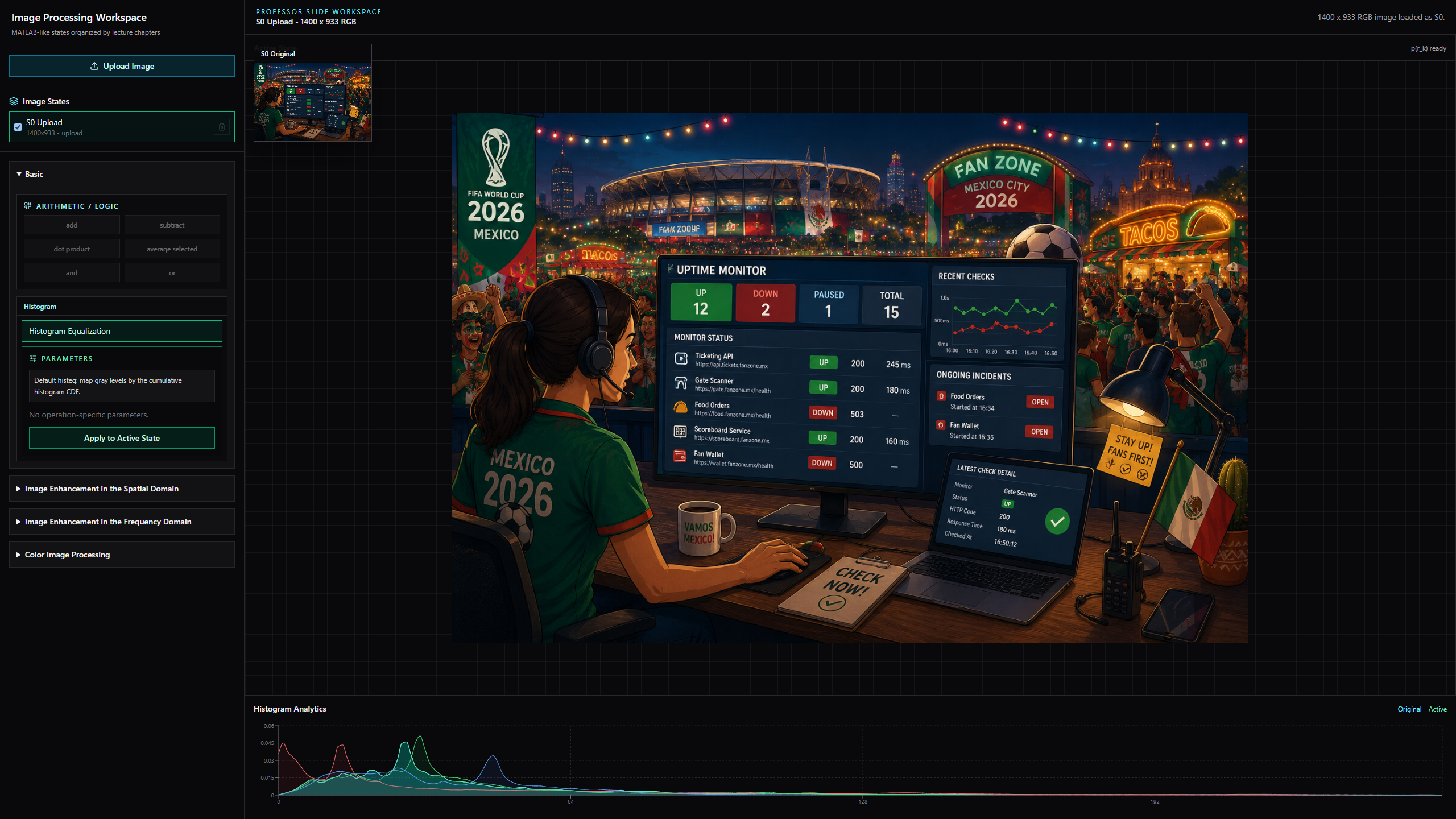Click the Arithmetic / Logic icon
The image size is (1456, 819).
28,206
